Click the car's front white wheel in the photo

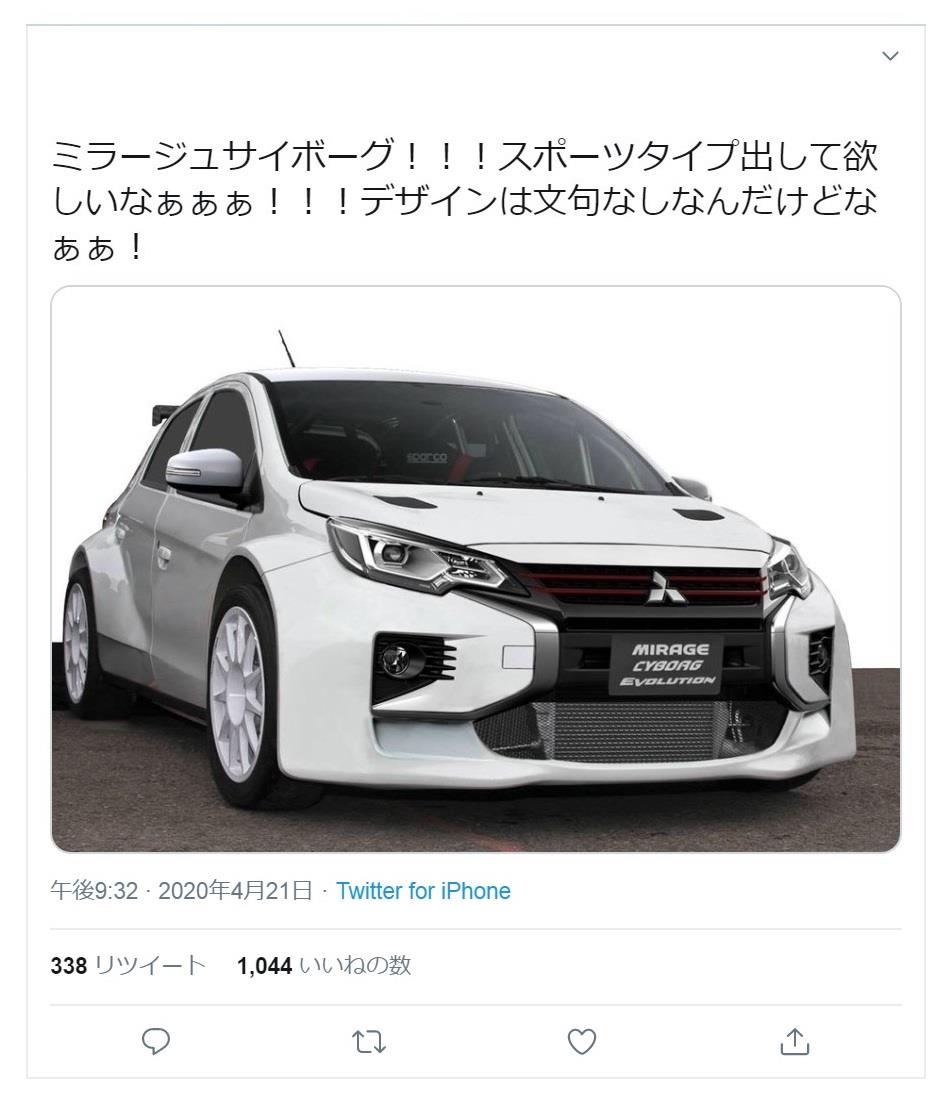pos(241,693)
